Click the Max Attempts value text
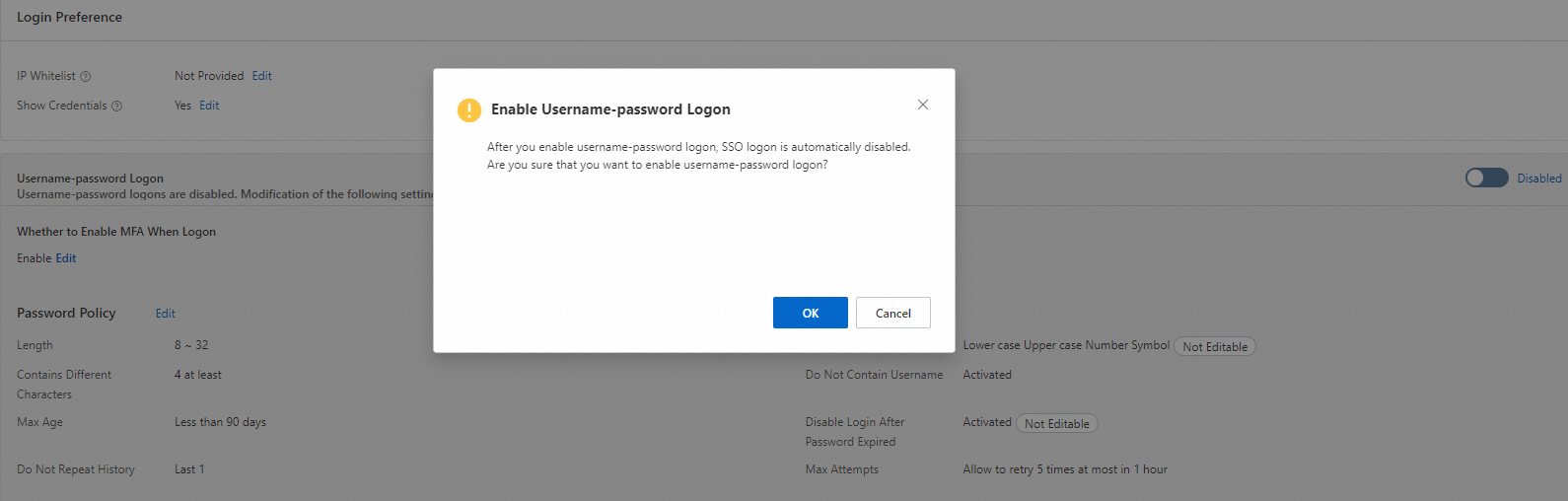The image size is (1568, 501). click(1065, 469)
